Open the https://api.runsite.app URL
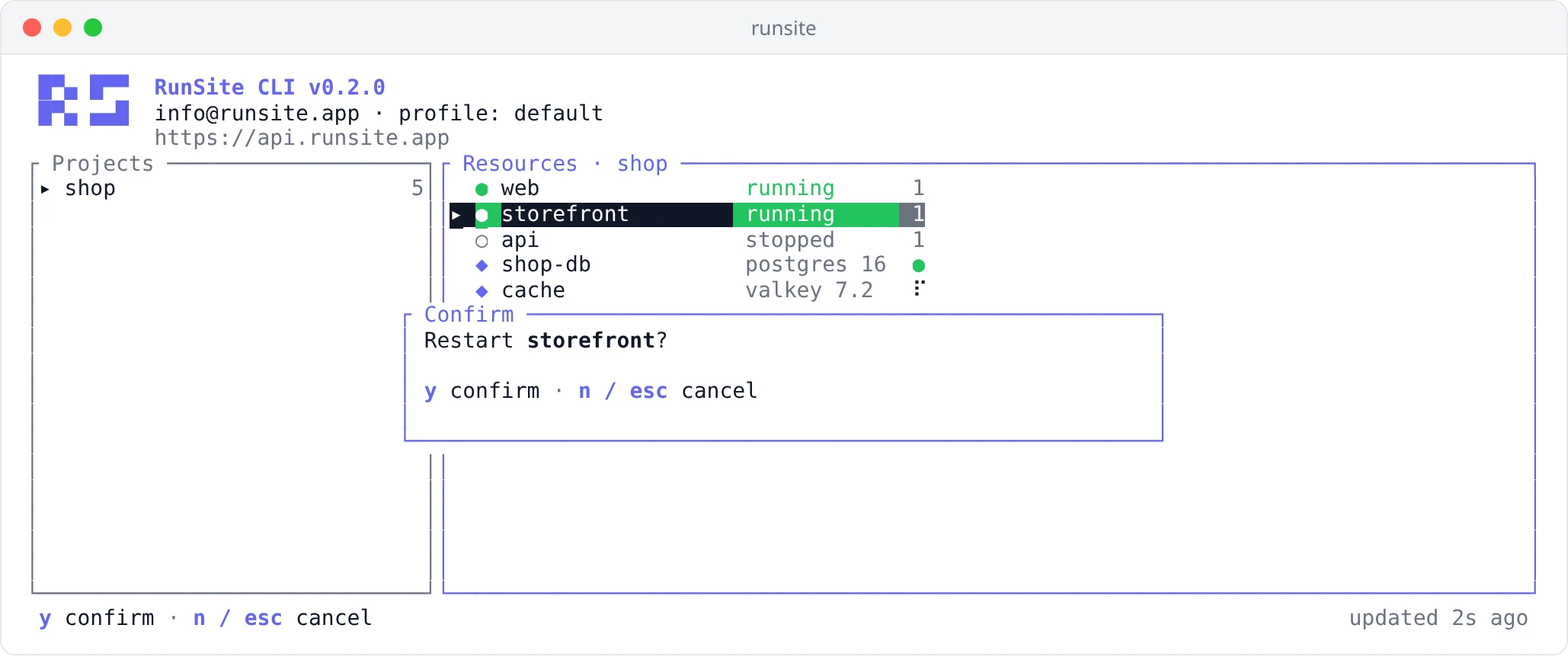The height and width of the screenshot is (657, 1568). 302,138
